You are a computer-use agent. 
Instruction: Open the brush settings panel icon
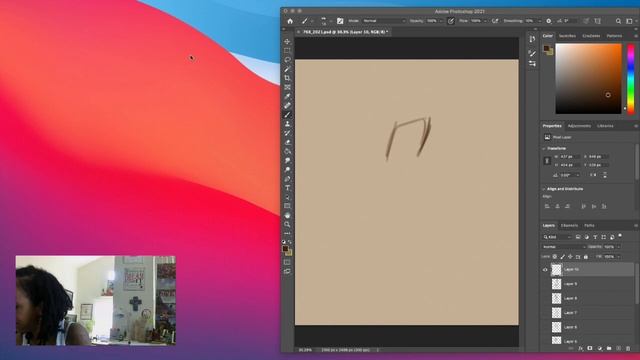[340, 21]
